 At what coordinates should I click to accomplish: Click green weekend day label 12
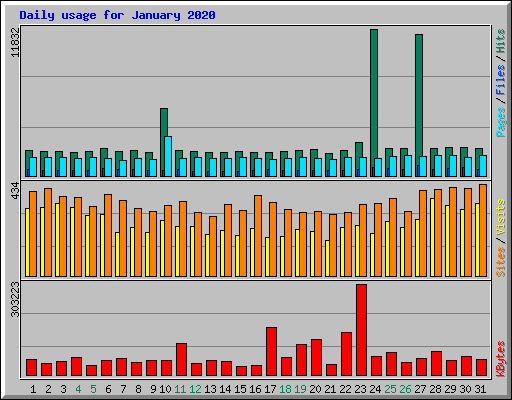coord(195,389)
